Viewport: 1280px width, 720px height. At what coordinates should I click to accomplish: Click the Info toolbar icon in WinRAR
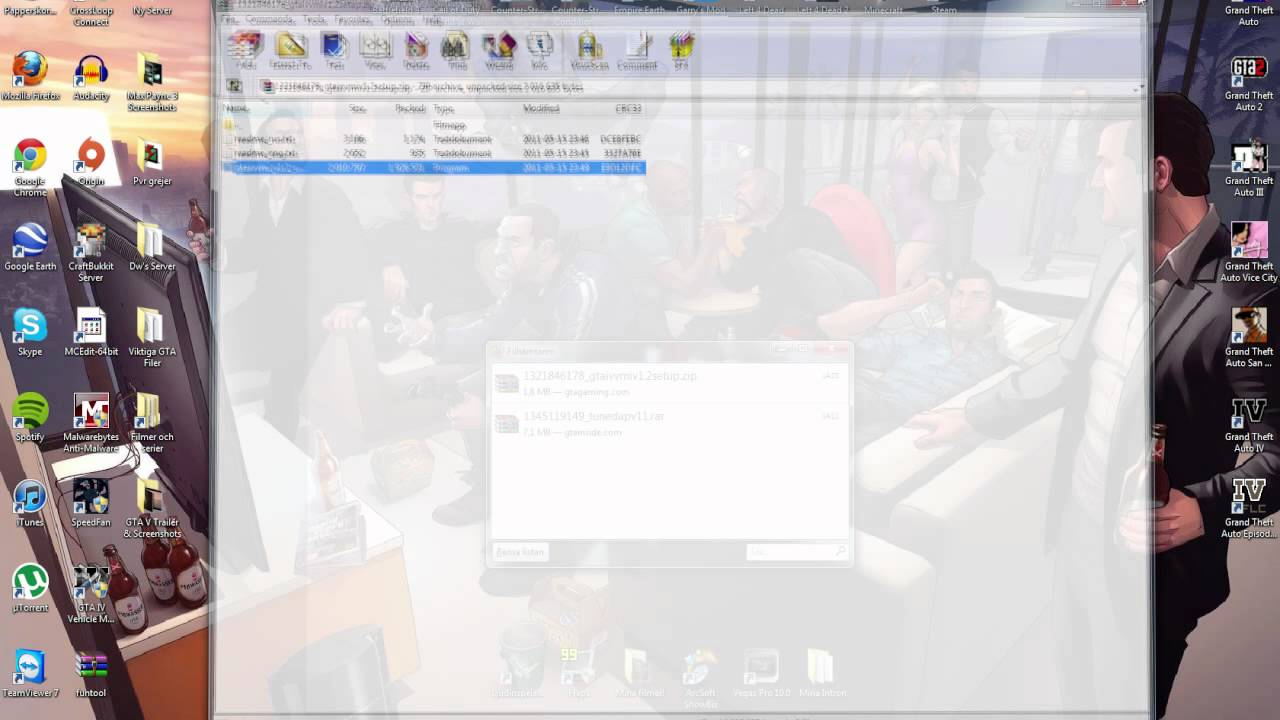tap(539, 50)
